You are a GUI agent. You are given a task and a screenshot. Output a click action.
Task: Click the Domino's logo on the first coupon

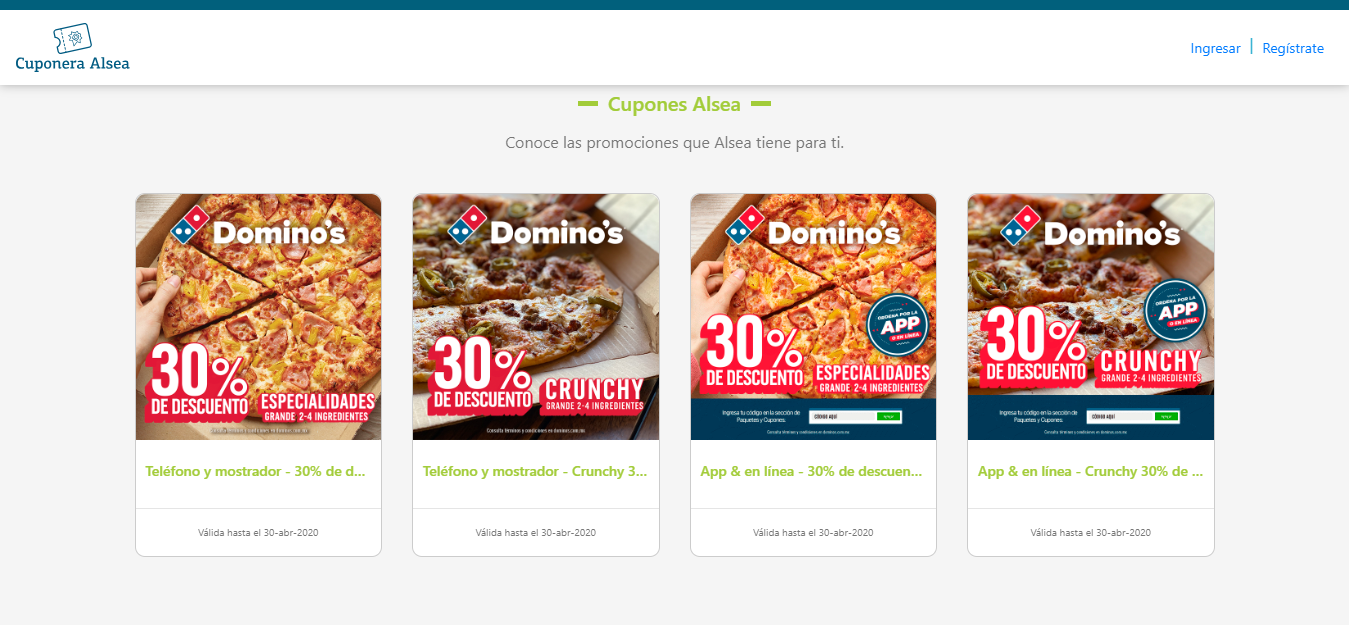[258, 226]
